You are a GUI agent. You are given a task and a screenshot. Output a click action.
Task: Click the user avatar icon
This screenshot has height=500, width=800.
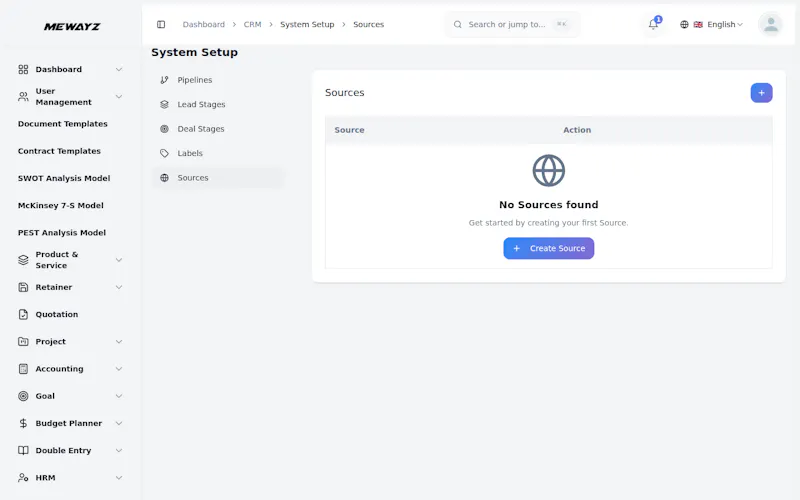pyautogui.click(x=770, y=24)
